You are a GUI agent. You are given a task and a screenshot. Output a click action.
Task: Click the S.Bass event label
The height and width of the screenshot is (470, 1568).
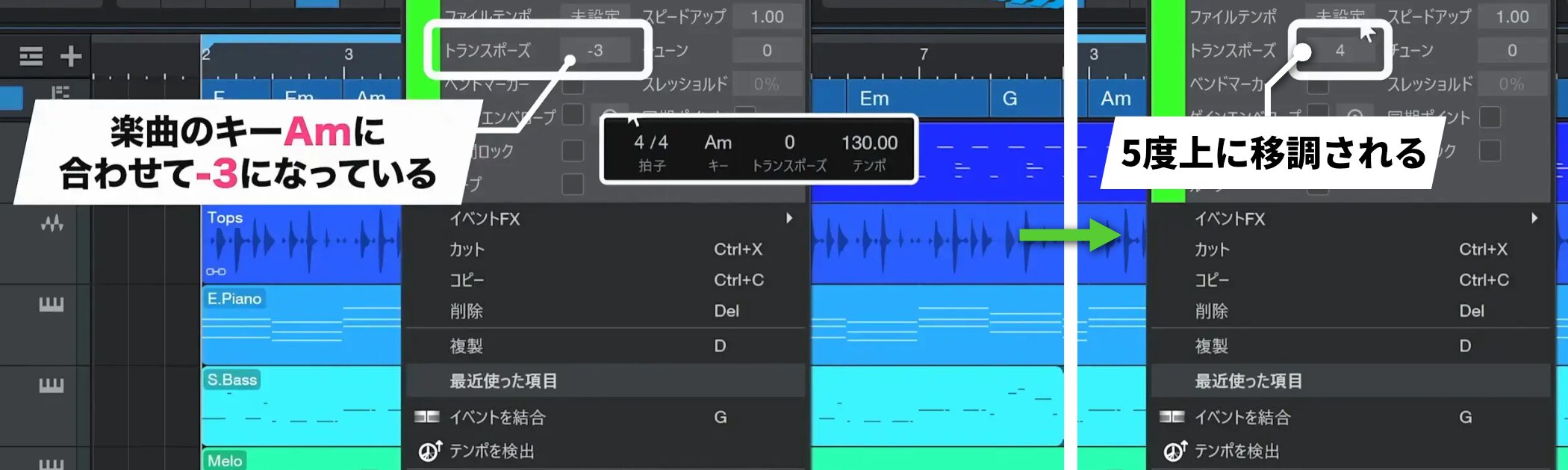pos(231,380)
